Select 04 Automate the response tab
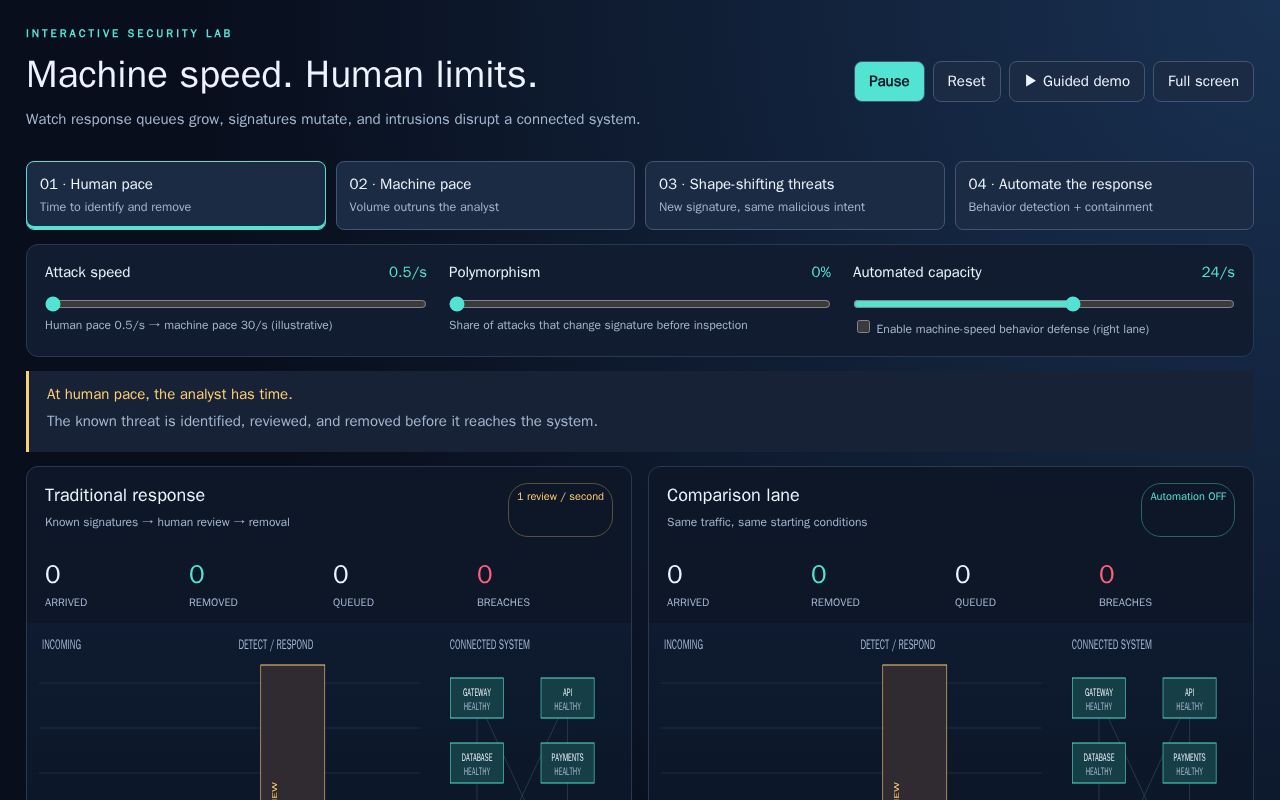 1104,195
